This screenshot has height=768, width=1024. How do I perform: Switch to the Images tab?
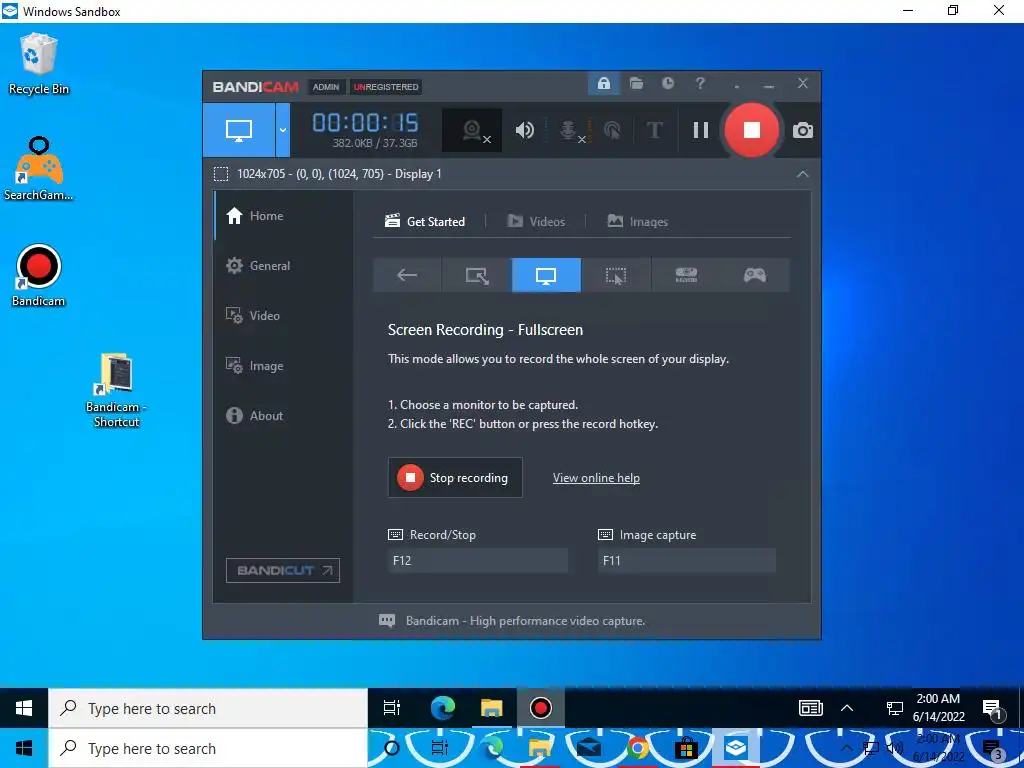pyautogui.click(x=637, y=221)
